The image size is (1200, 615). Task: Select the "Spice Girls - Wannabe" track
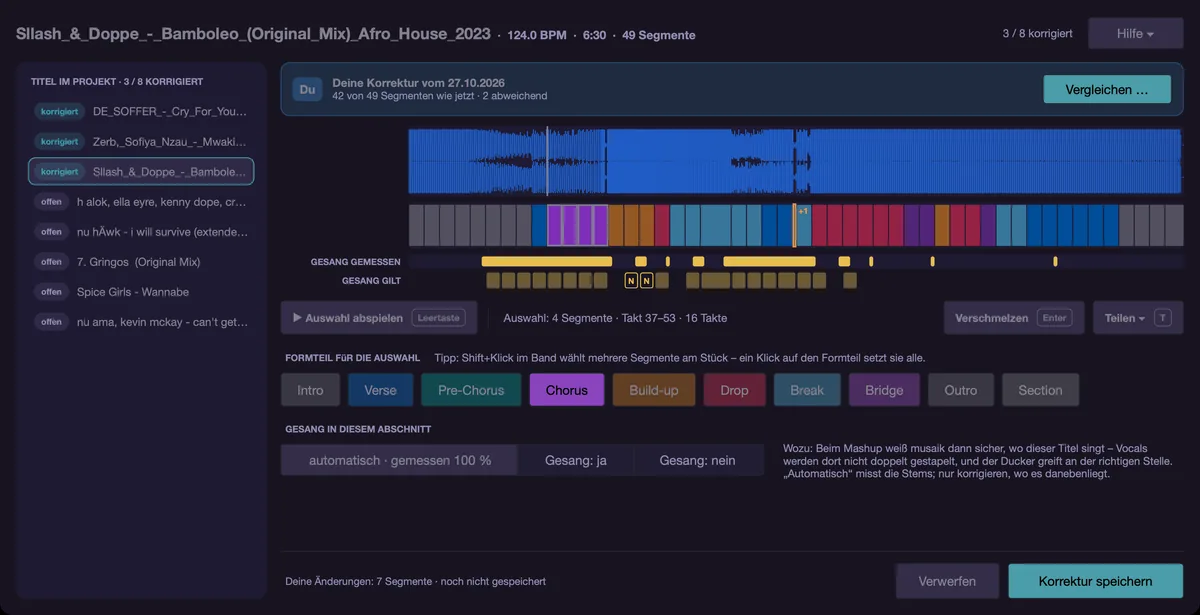(x=141, y=292)
